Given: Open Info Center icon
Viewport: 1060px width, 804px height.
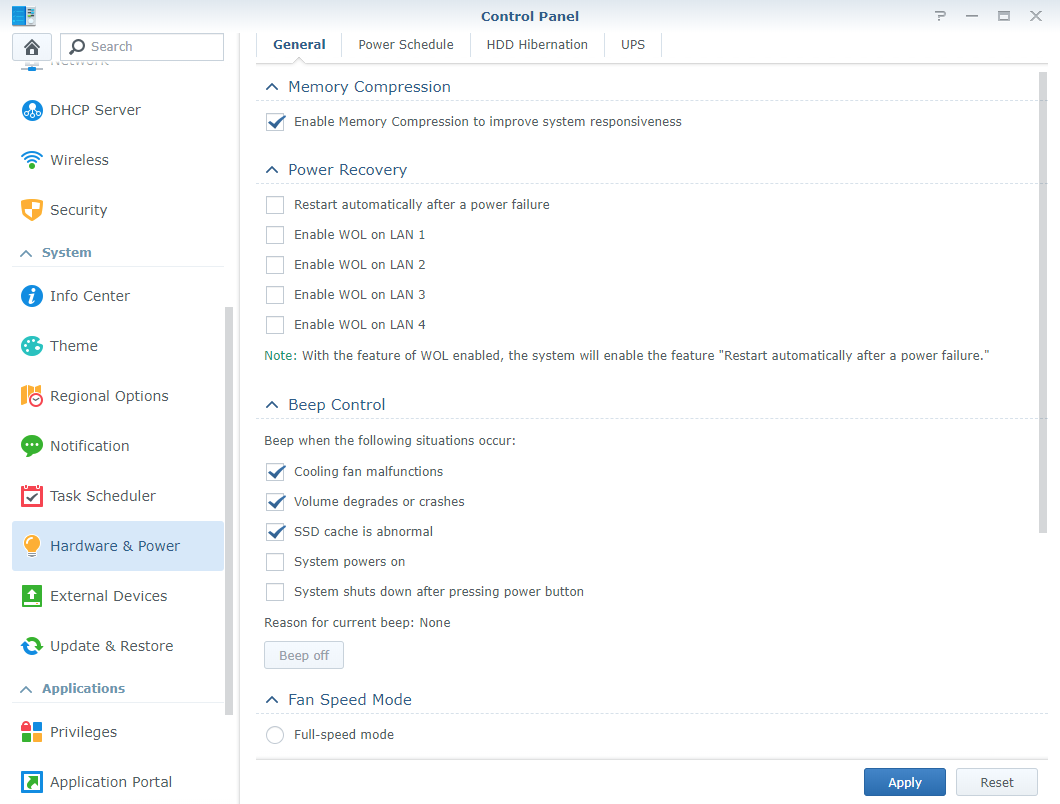Looking at the screenshot, I should coord(32,296).
